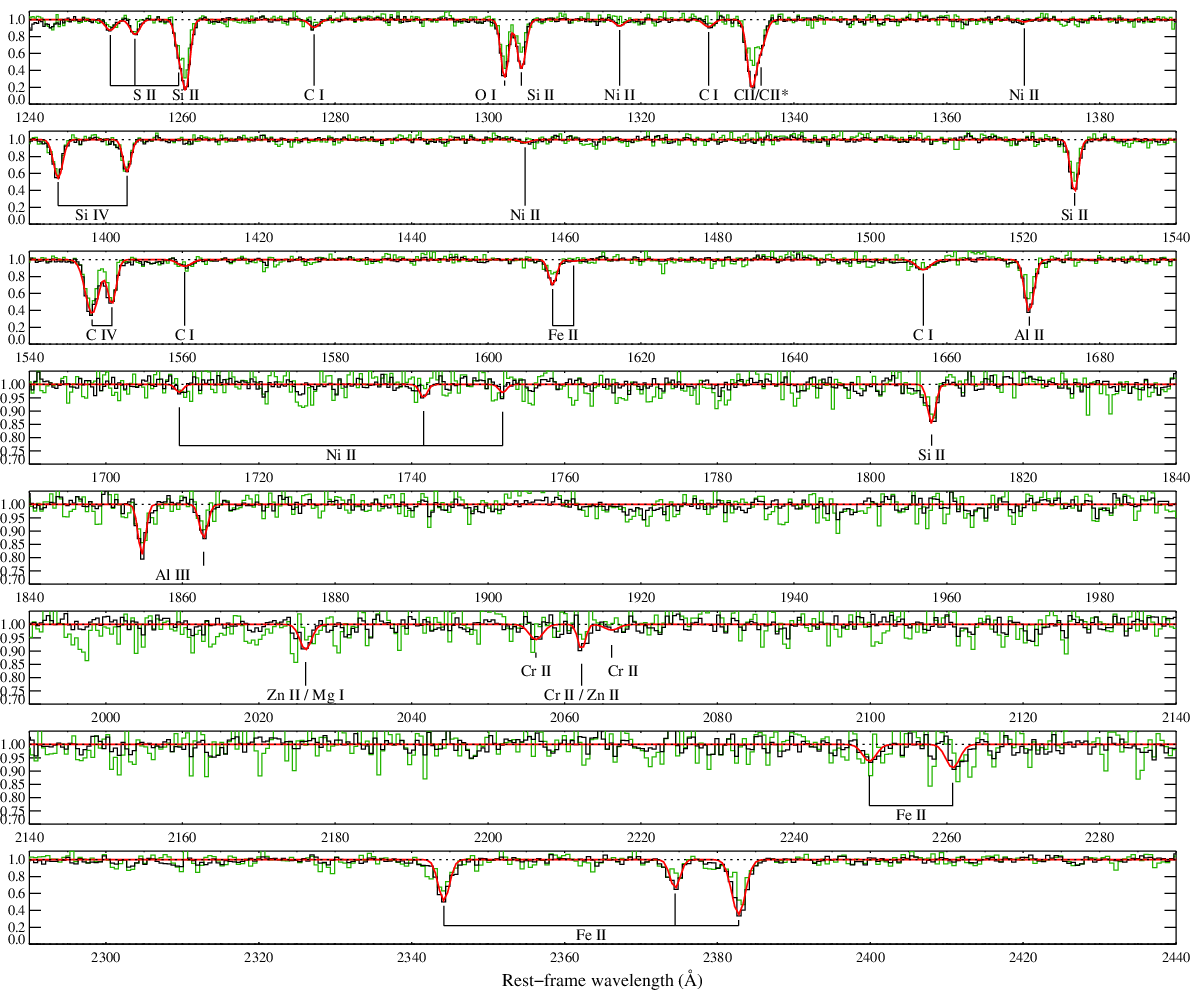This screenshot has width=1190, height=990.
Task: Select the '2260' wavelength tick label
Action: tap(946, 837)
